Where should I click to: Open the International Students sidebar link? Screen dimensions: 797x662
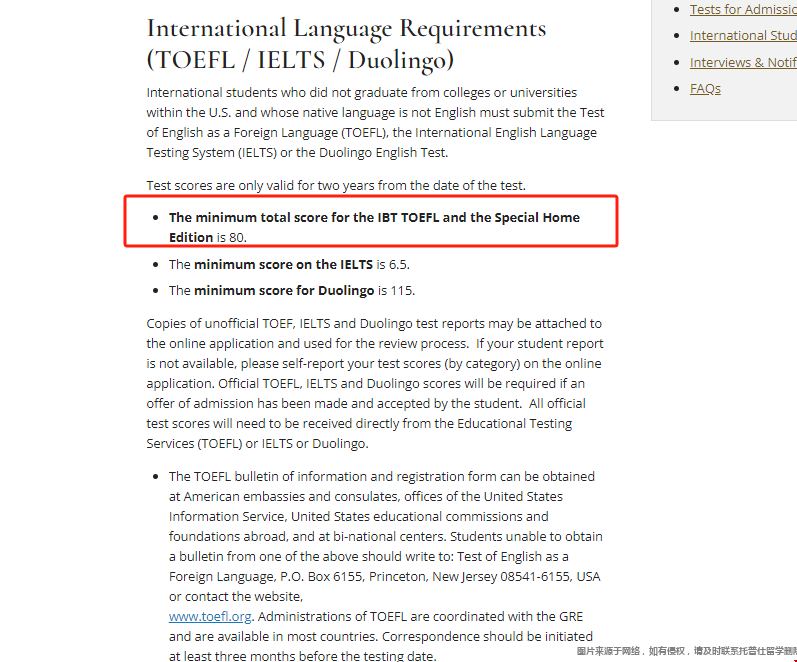pos(743,36)
